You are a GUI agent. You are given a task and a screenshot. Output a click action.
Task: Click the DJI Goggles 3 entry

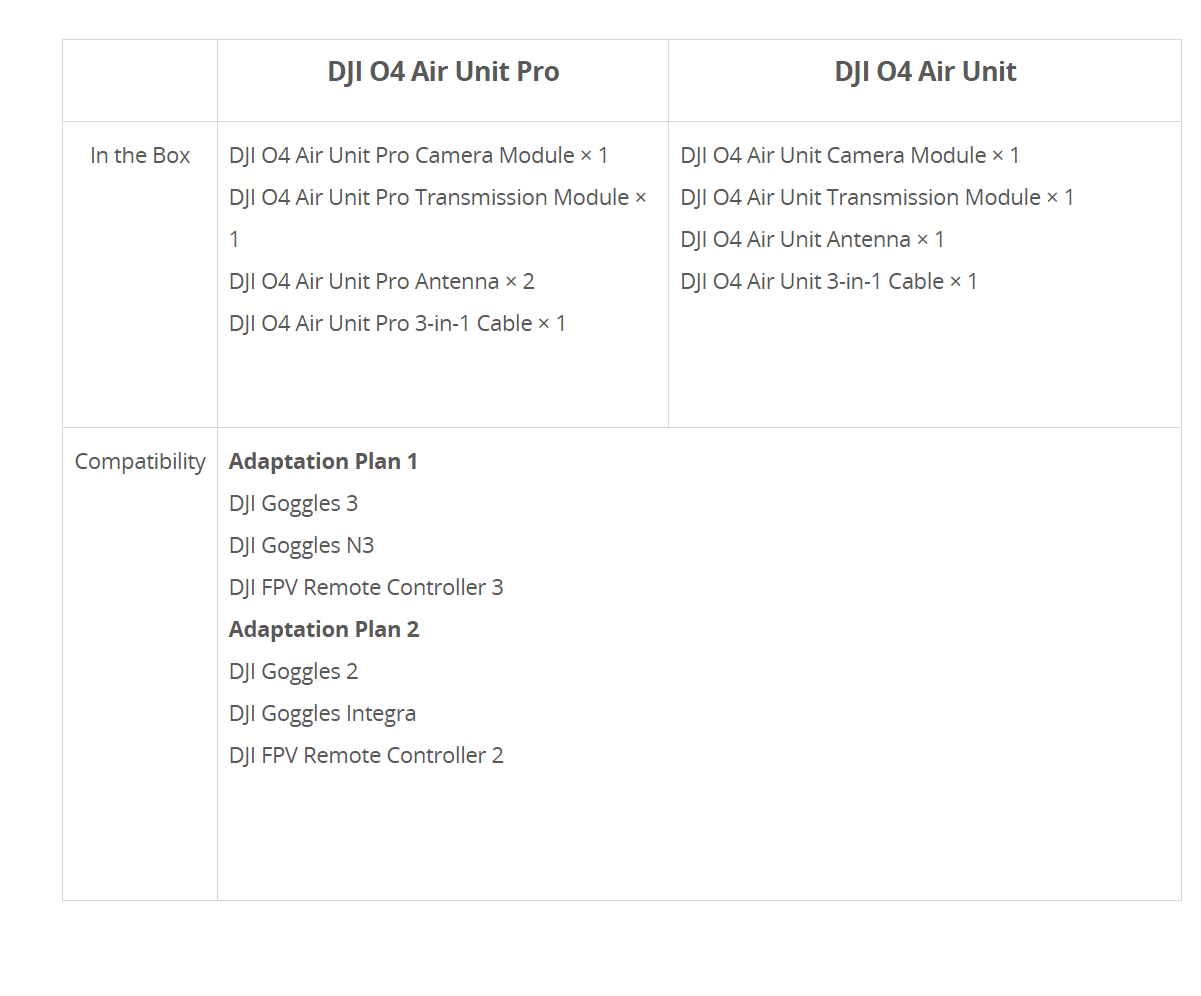293,504
